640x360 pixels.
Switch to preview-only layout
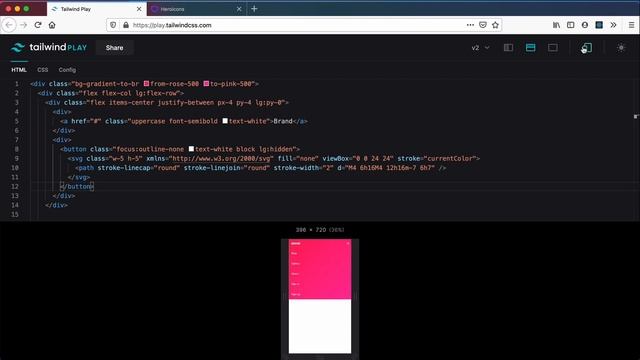tap(553, 48)
